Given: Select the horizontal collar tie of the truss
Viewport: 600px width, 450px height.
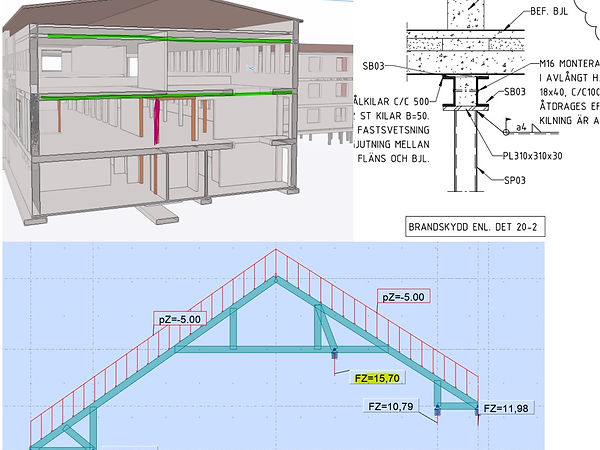Looking at the screenshot, I should [281, 349].
